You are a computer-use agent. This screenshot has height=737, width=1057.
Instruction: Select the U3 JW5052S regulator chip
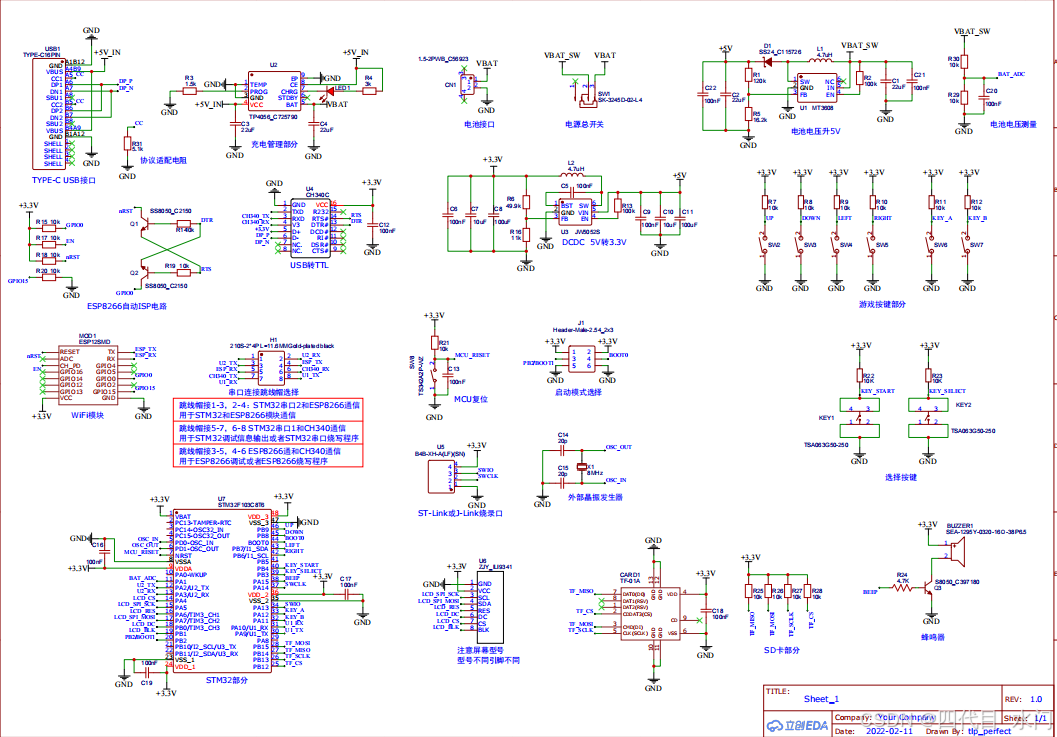(575, 212)
